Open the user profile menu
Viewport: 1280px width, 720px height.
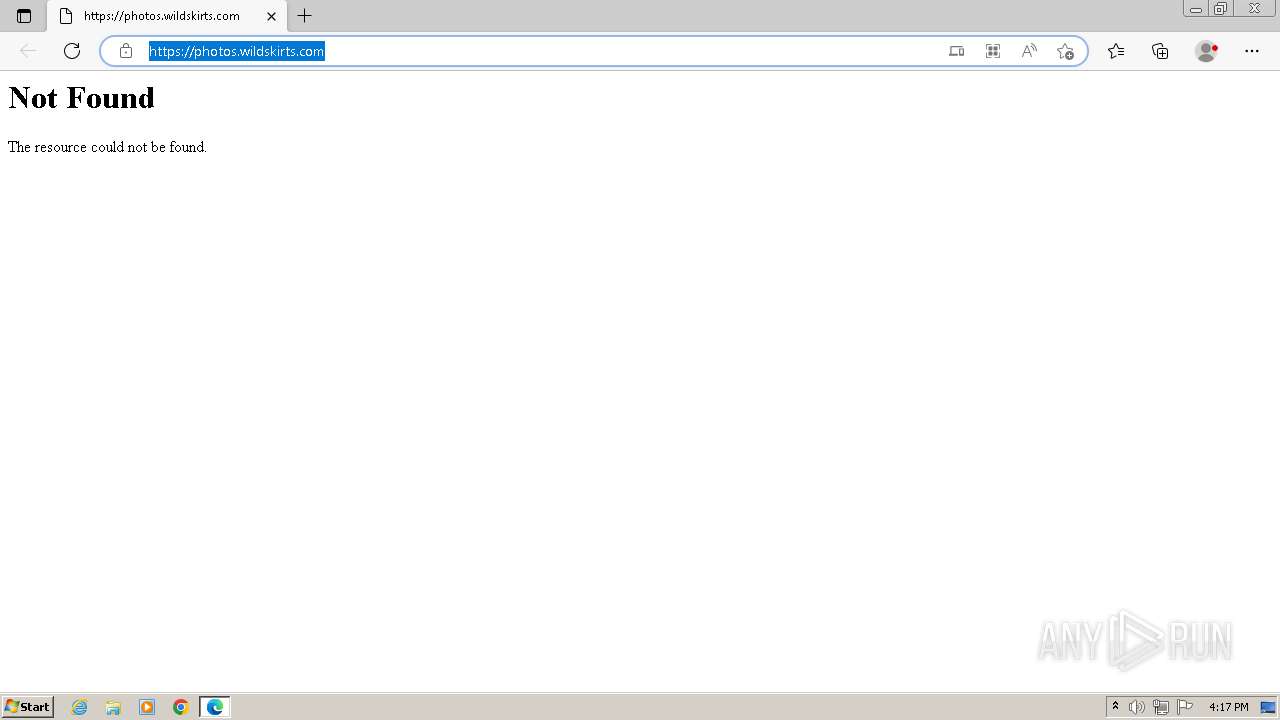coord(1207,51)
